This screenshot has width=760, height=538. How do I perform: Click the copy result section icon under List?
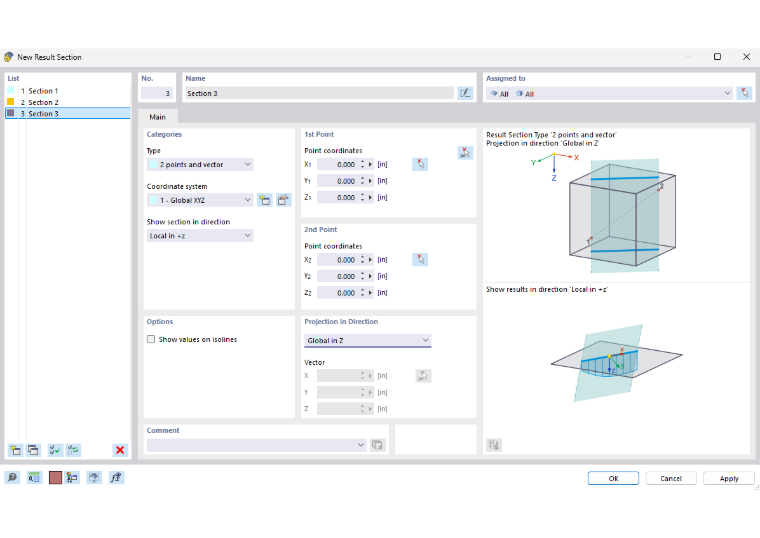click(x=33, y=450)
